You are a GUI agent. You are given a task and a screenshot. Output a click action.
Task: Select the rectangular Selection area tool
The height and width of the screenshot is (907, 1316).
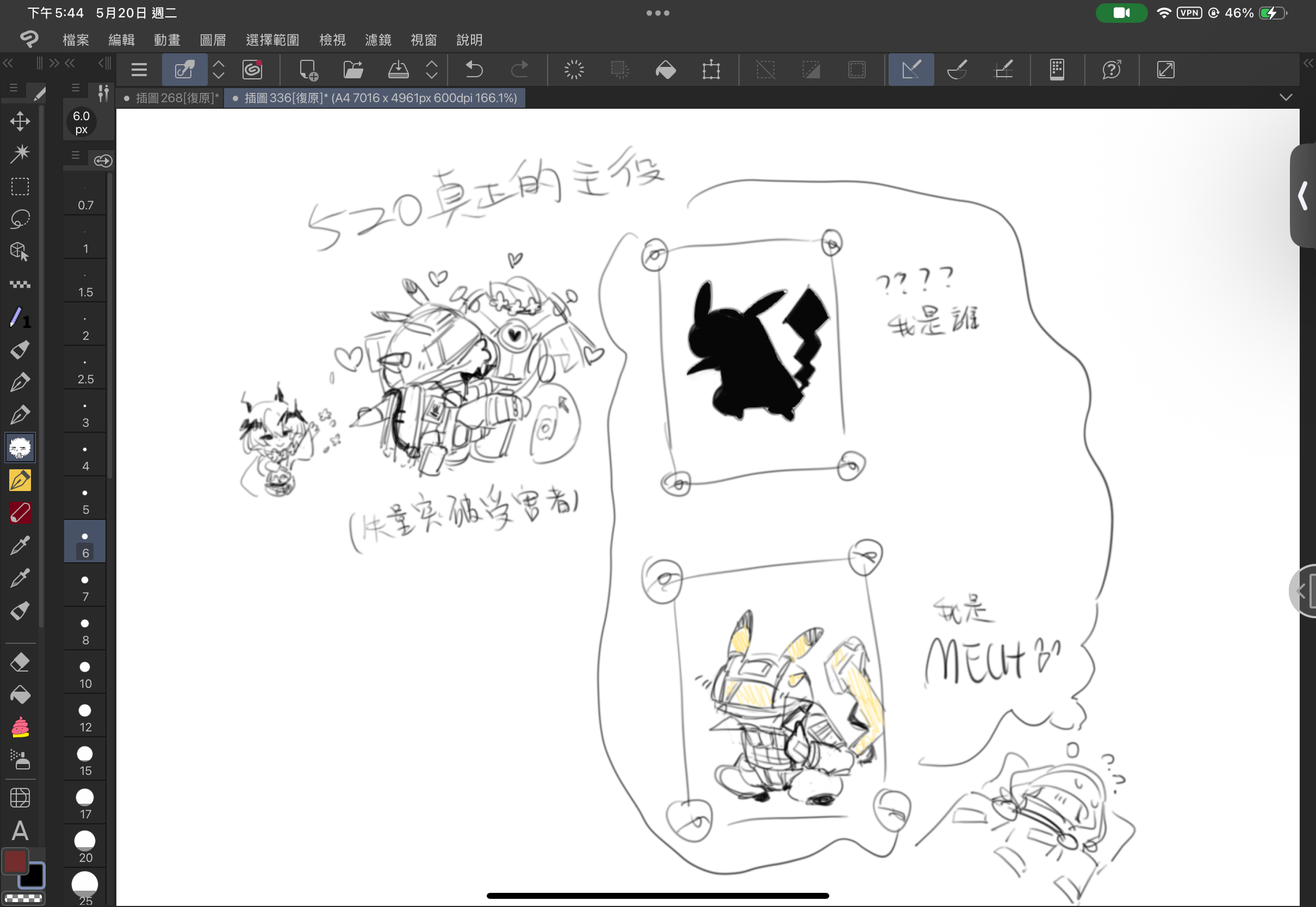click(20, 187)
